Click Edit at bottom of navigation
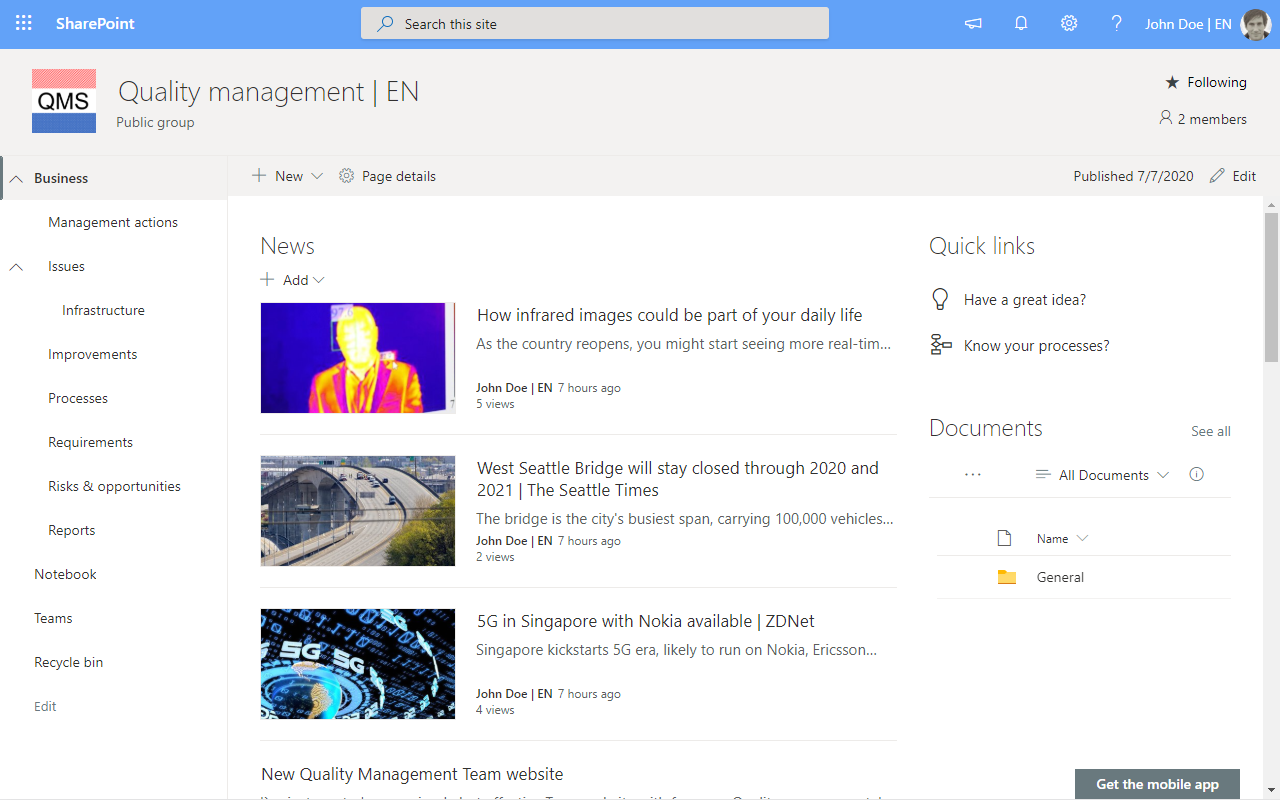 pos(45,706)
